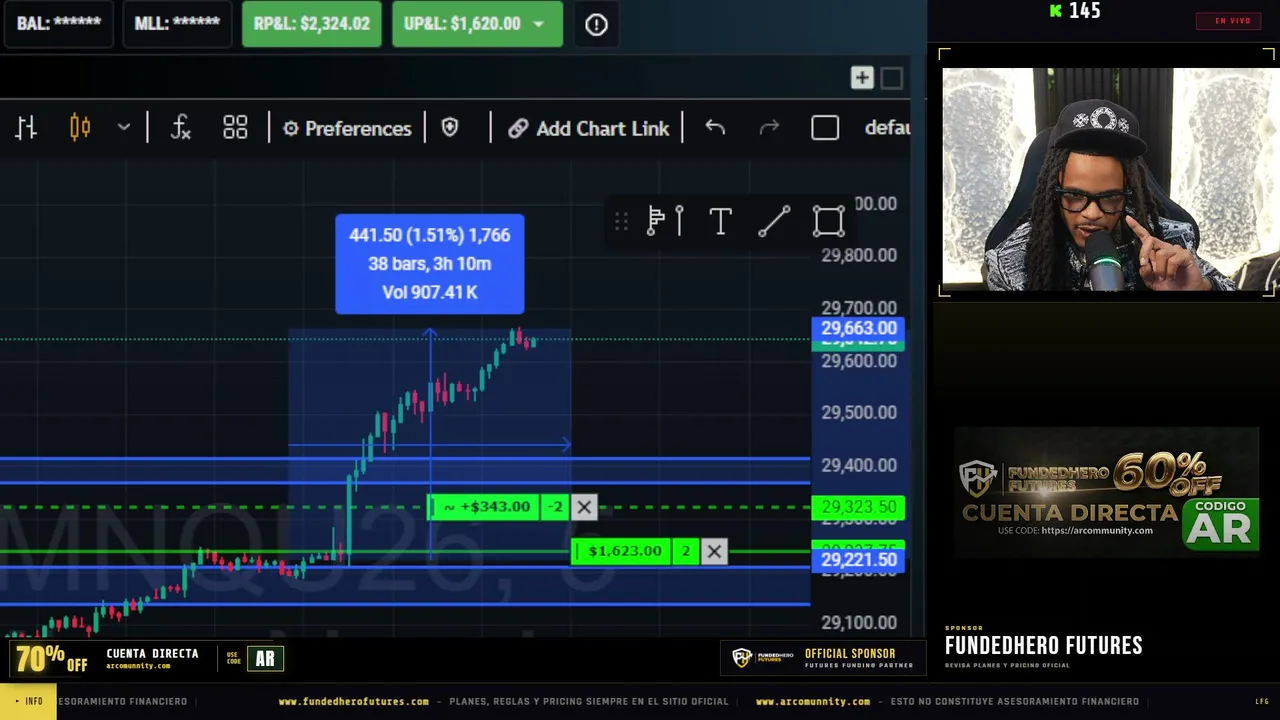This screenshot has width=1280, height=720.
Task: Click the RP&L $2,324.02 indicator
Action: (x=312, y=24)
